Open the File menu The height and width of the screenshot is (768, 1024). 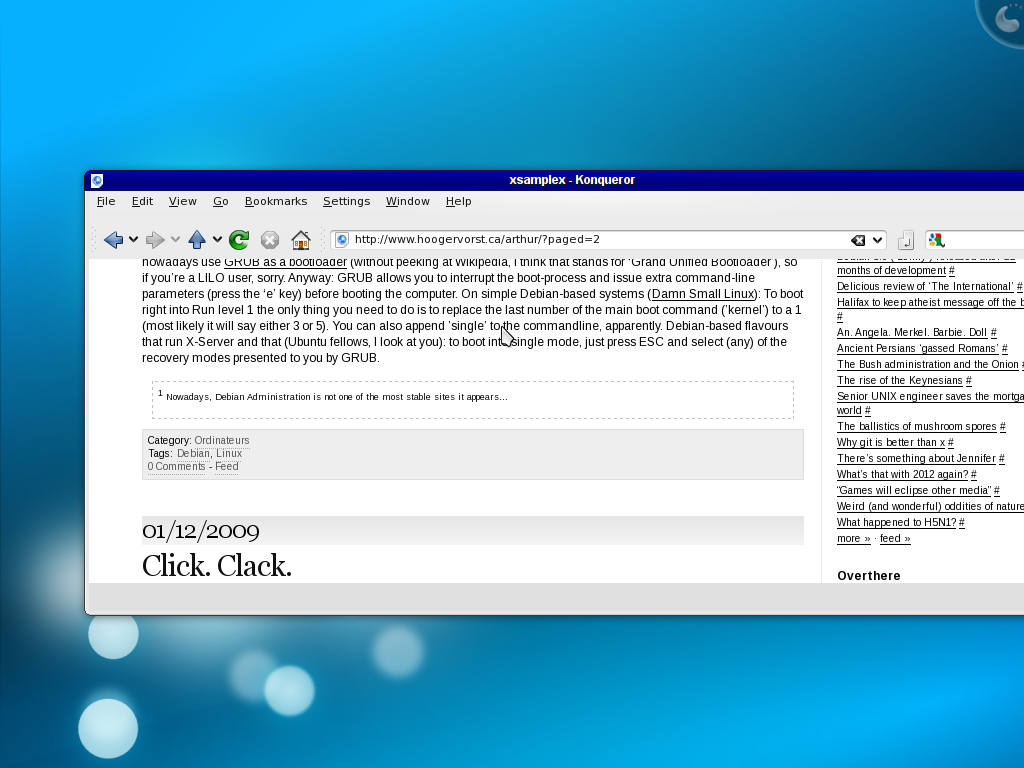pyautogui.click(x=106, y=201)
